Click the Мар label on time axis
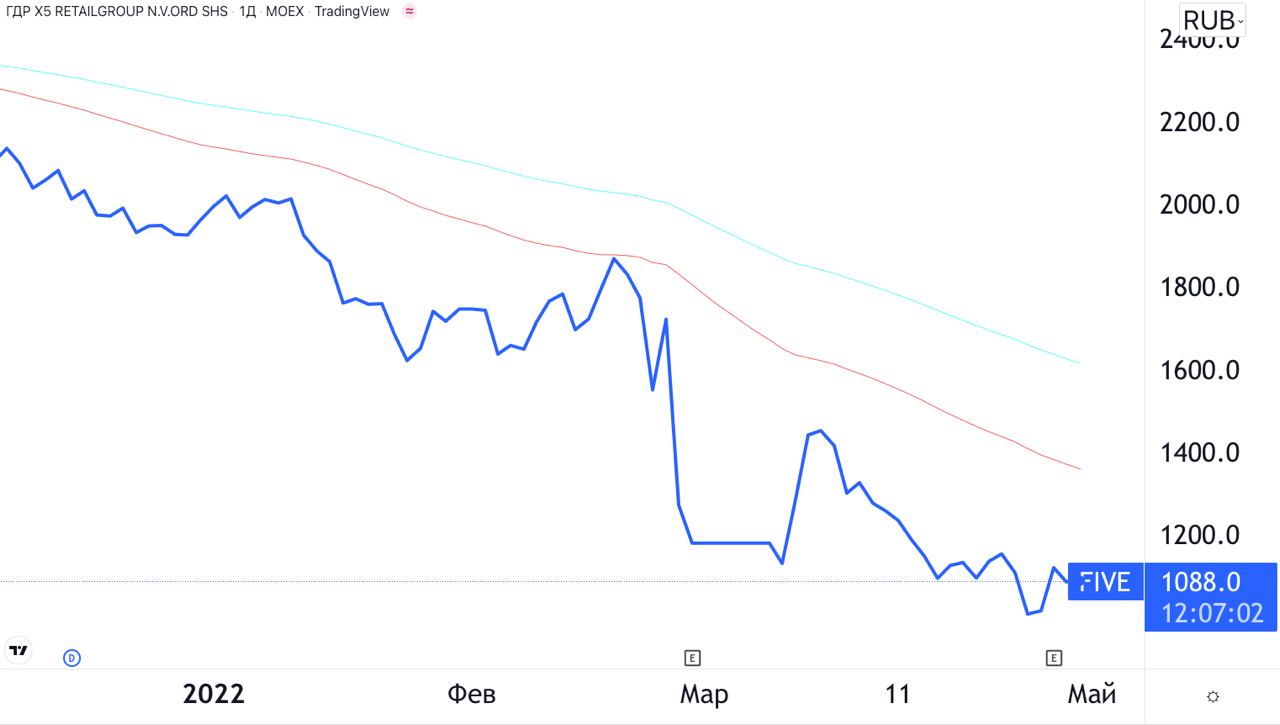This screenshot has width=1280, height=725. point(704,694)
